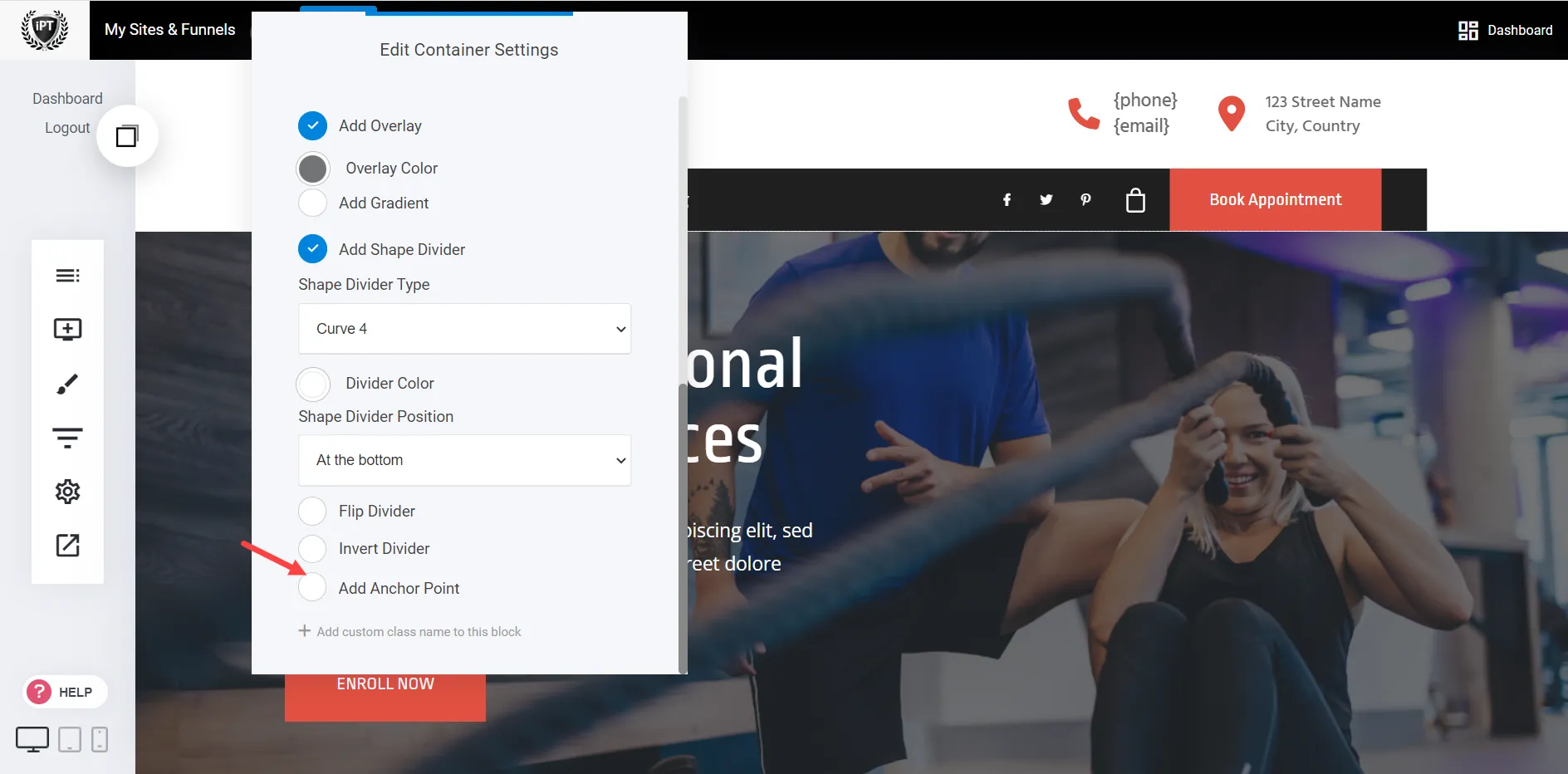Open the site settings gear in sidebar
1568x774 pixels.
[67, 491]
